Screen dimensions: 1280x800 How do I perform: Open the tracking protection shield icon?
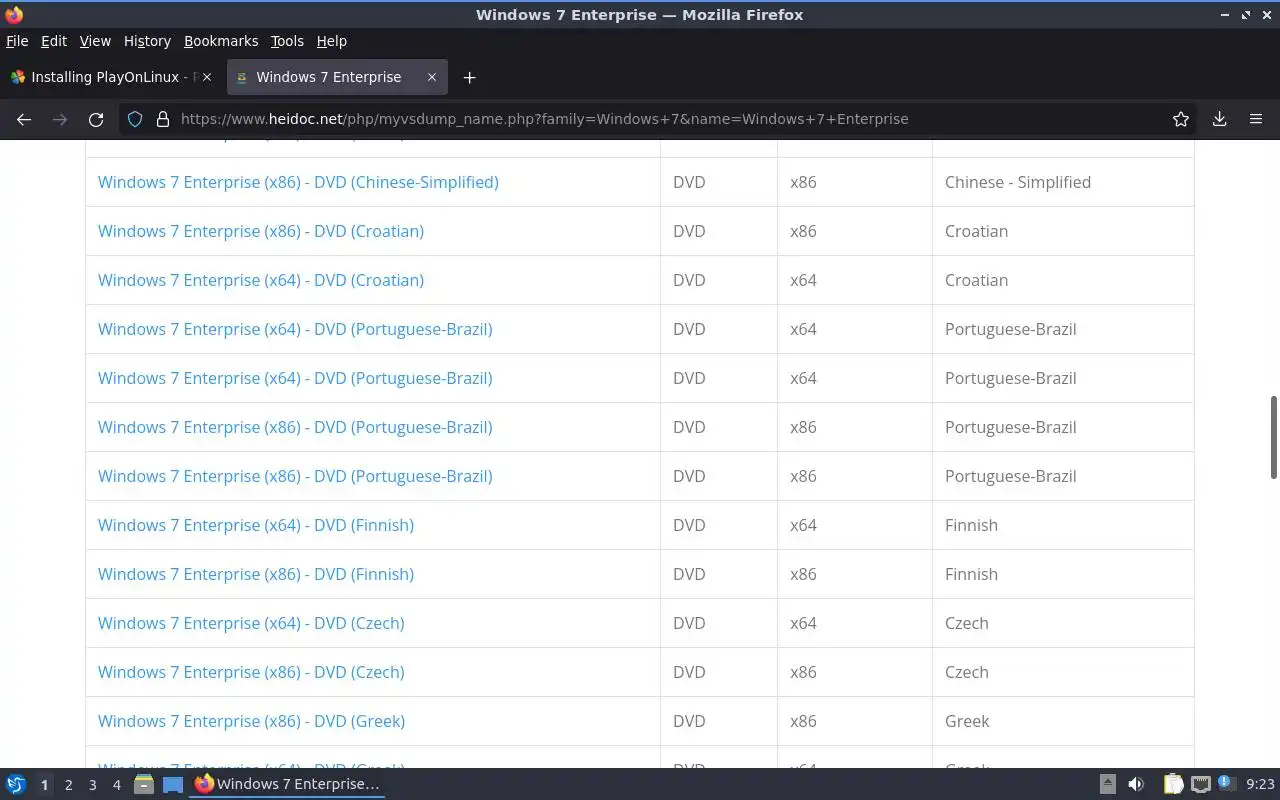(135, 119)
